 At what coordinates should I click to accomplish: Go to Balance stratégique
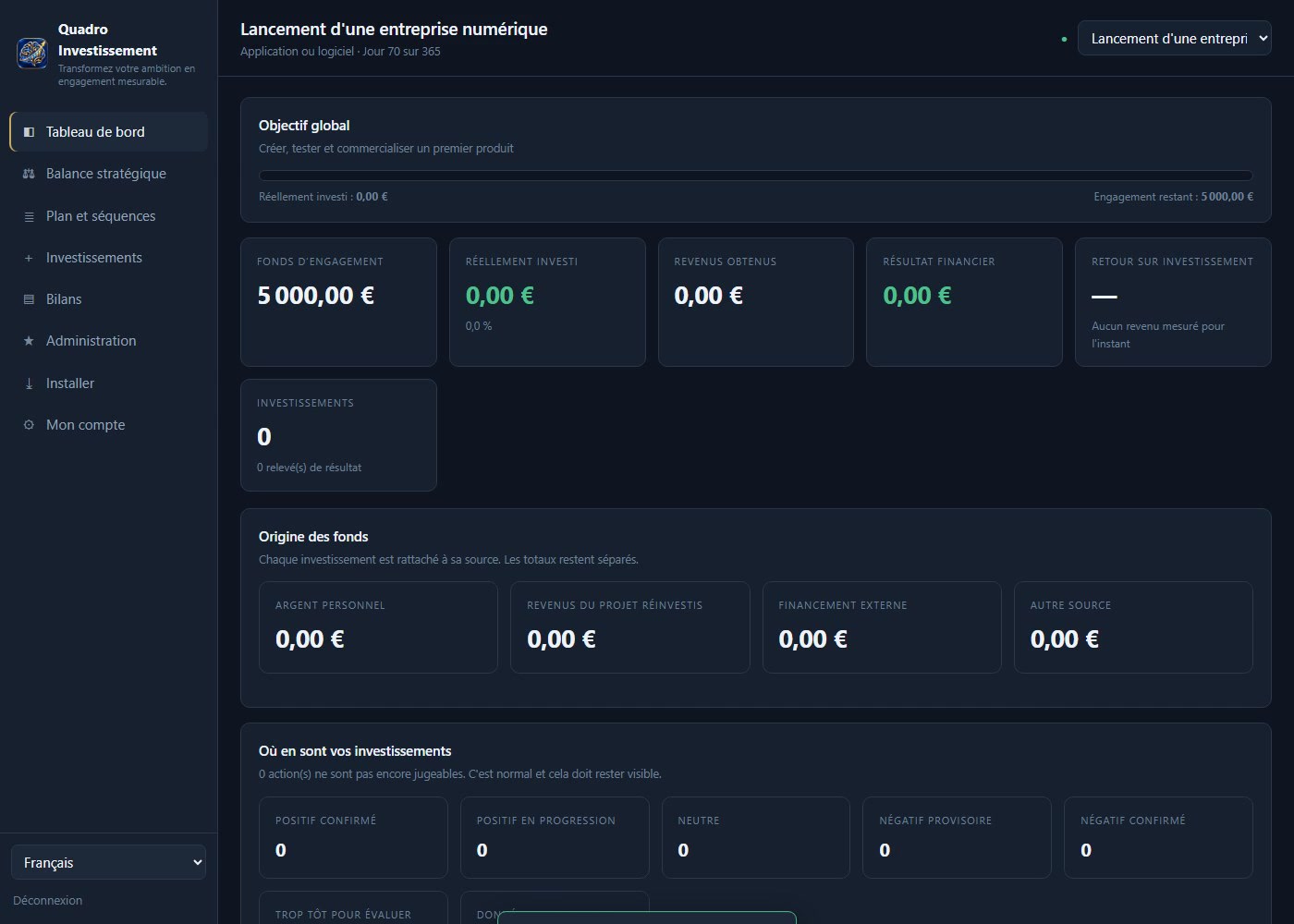click(x=109, y=174)
